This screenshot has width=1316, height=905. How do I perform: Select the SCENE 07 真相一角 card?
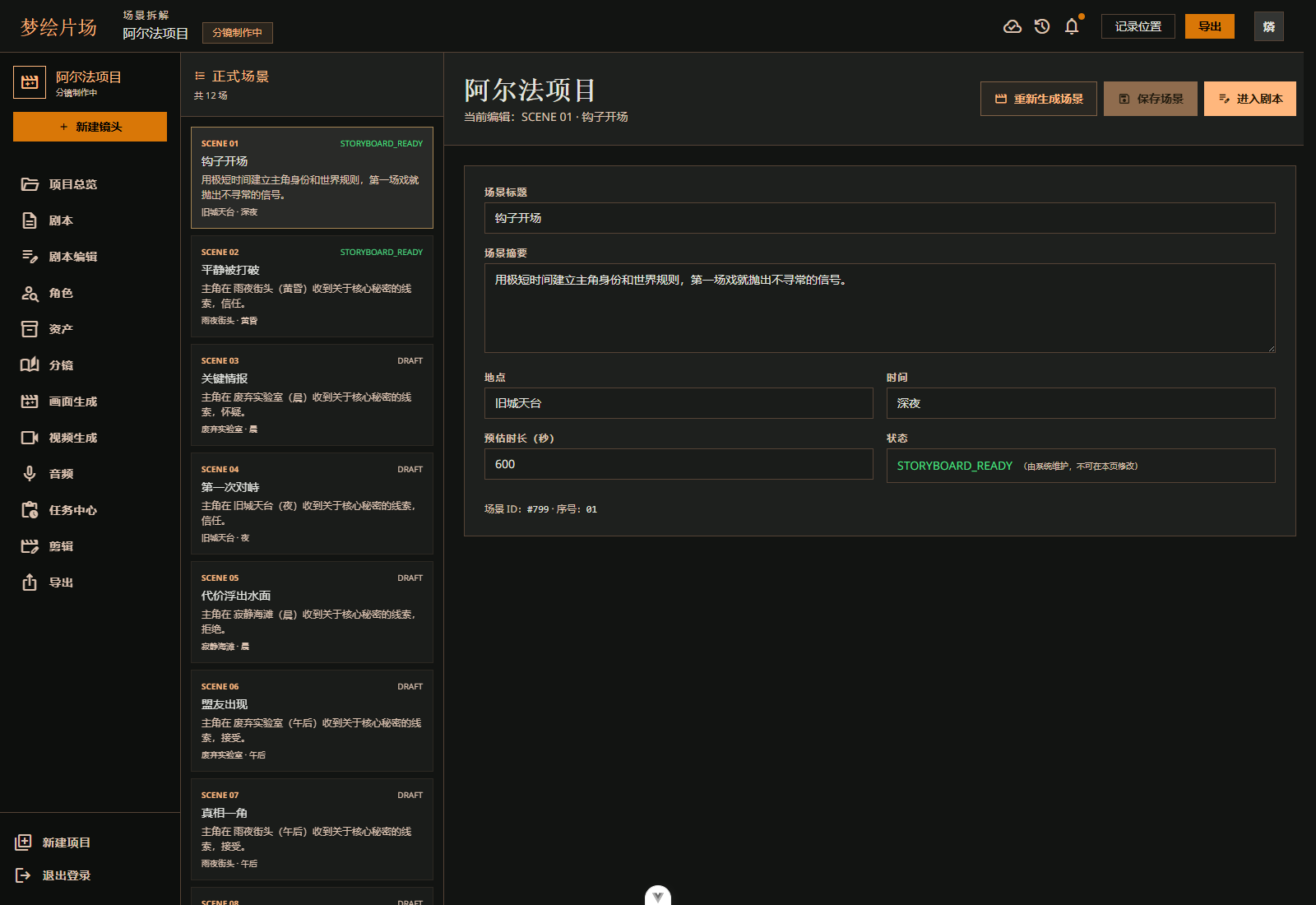pos(312,829)
